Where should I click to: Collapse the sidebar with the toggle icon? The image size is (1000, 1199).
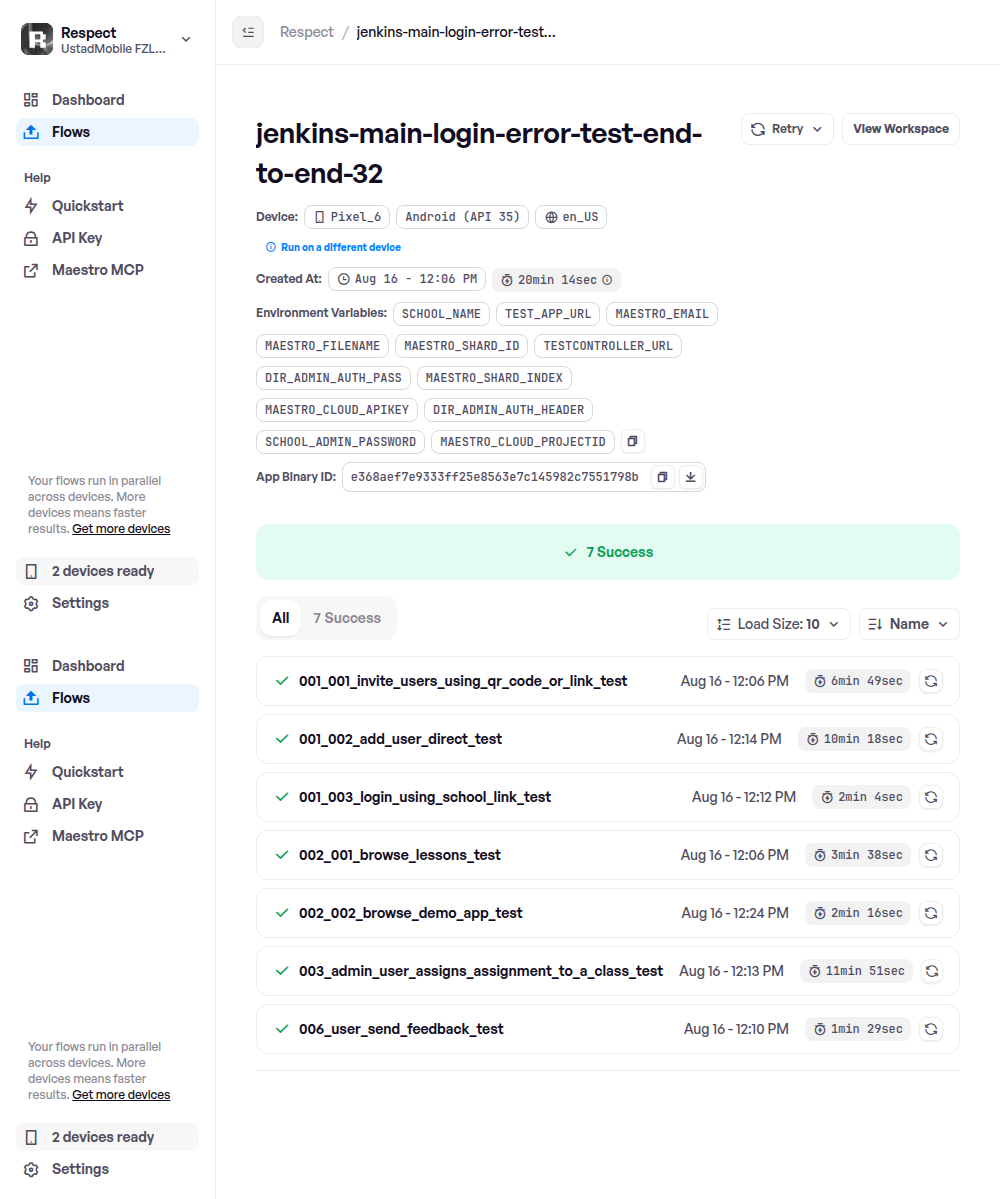(x=248, y=32)
